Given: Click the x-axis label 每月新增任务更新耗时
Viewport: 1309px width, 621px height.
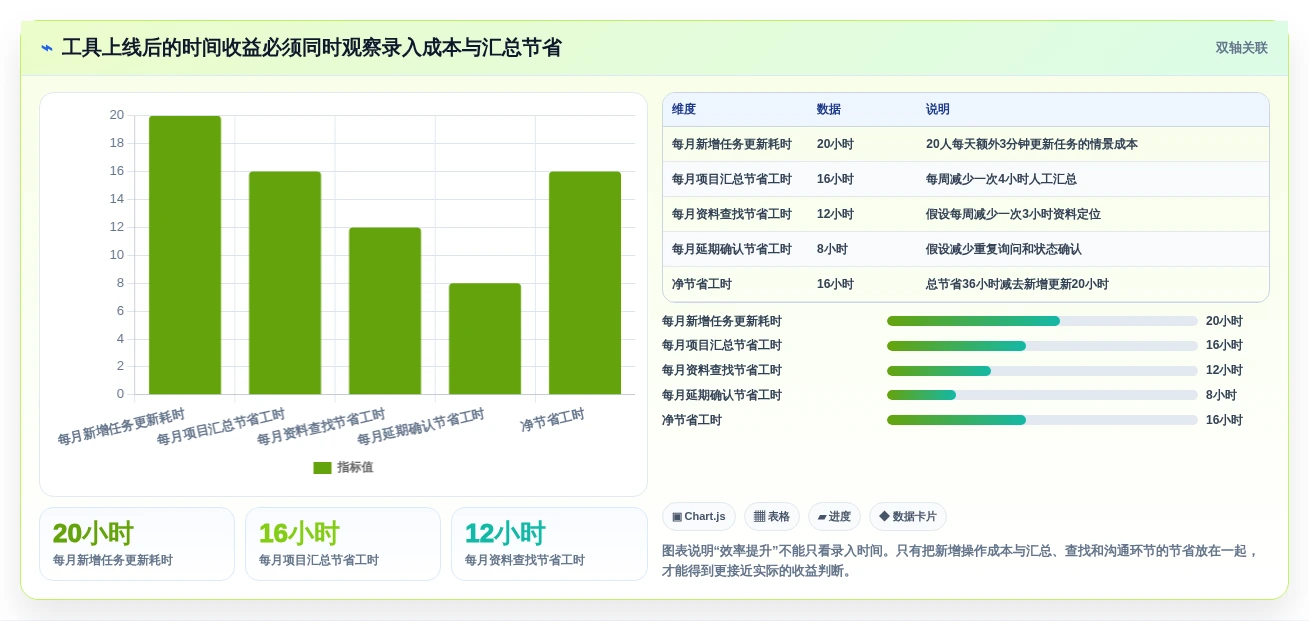Looking at the screenshot, I should tap(121, 426).
